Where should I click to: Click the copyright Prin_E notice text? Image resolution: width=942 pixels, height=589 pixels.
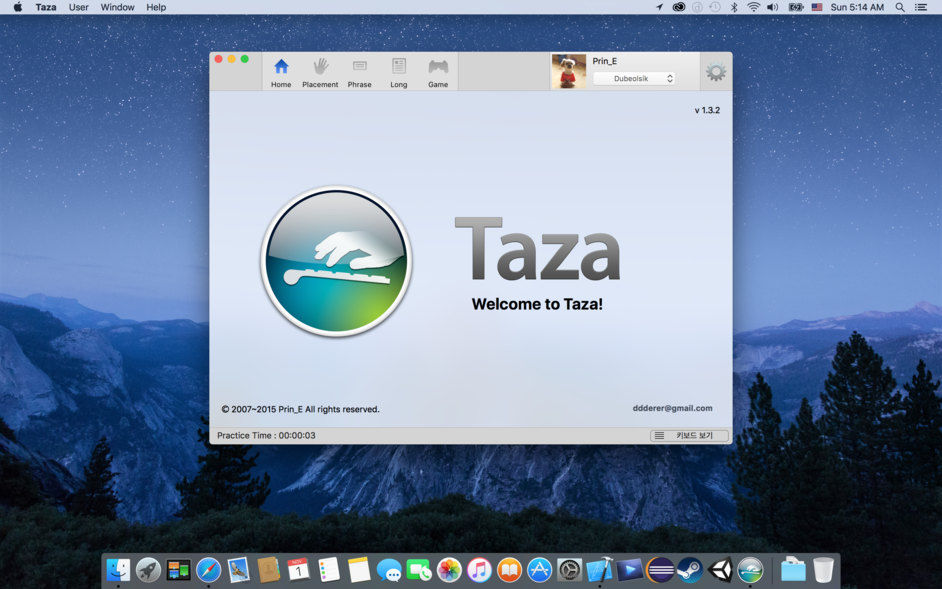coord(300,409)
